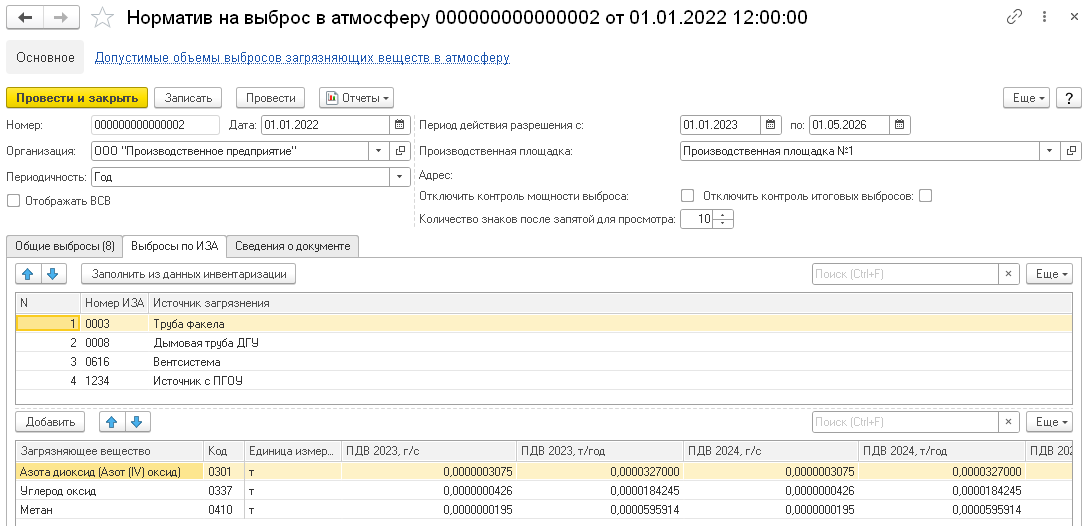This screenshot has width=1089, height=526.
Task: Click the back navigation arrow
Action: pos(25,18)
